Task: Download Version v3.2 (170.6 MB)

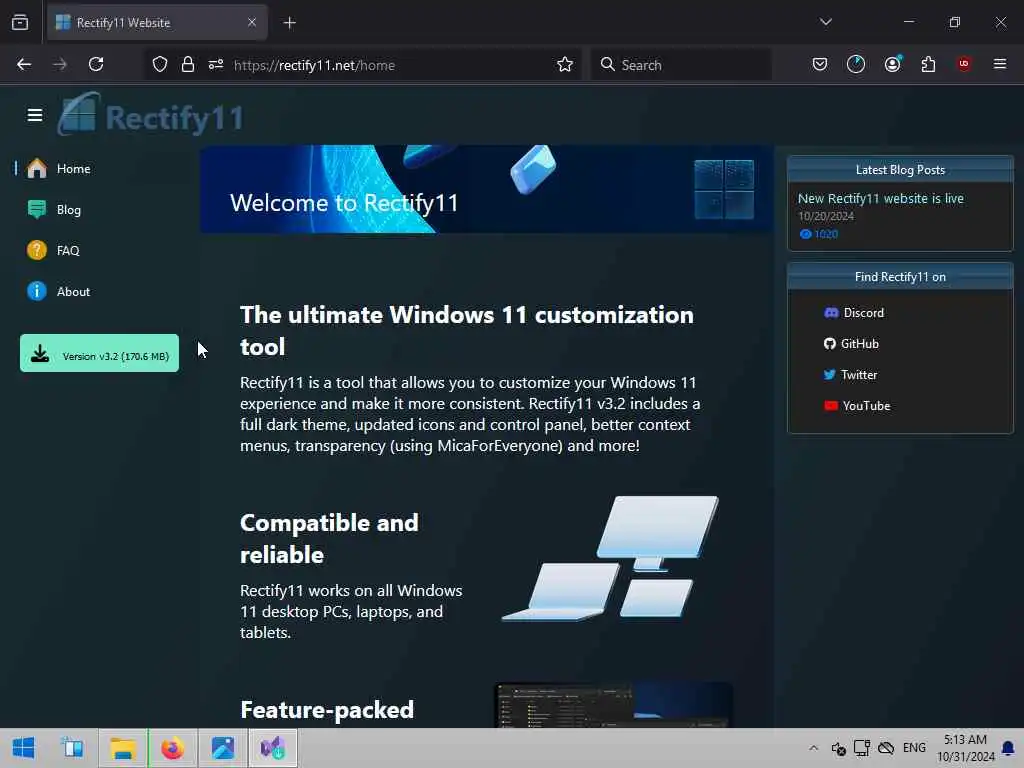Action: pyautogui.click(x=99, y=353)
